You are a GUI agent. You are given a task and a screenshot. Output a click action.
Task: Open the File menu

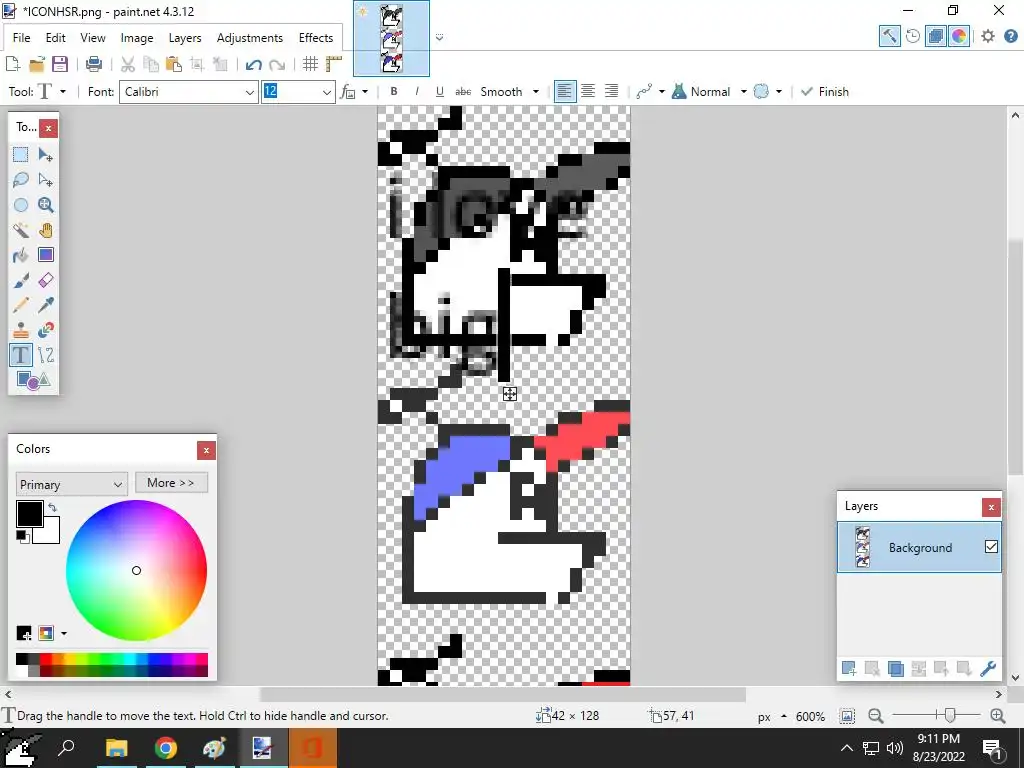[x=22, y=38]
